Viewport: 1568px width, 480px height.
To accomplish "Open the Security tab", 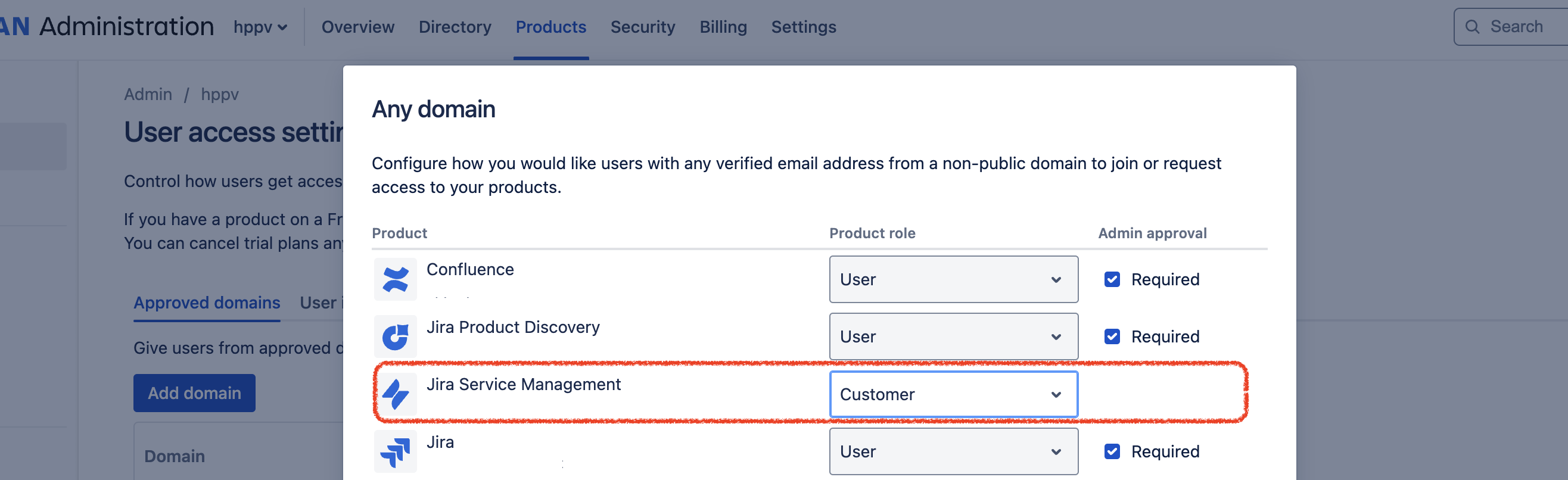I will pyautogui.click(x=643, y=27).
